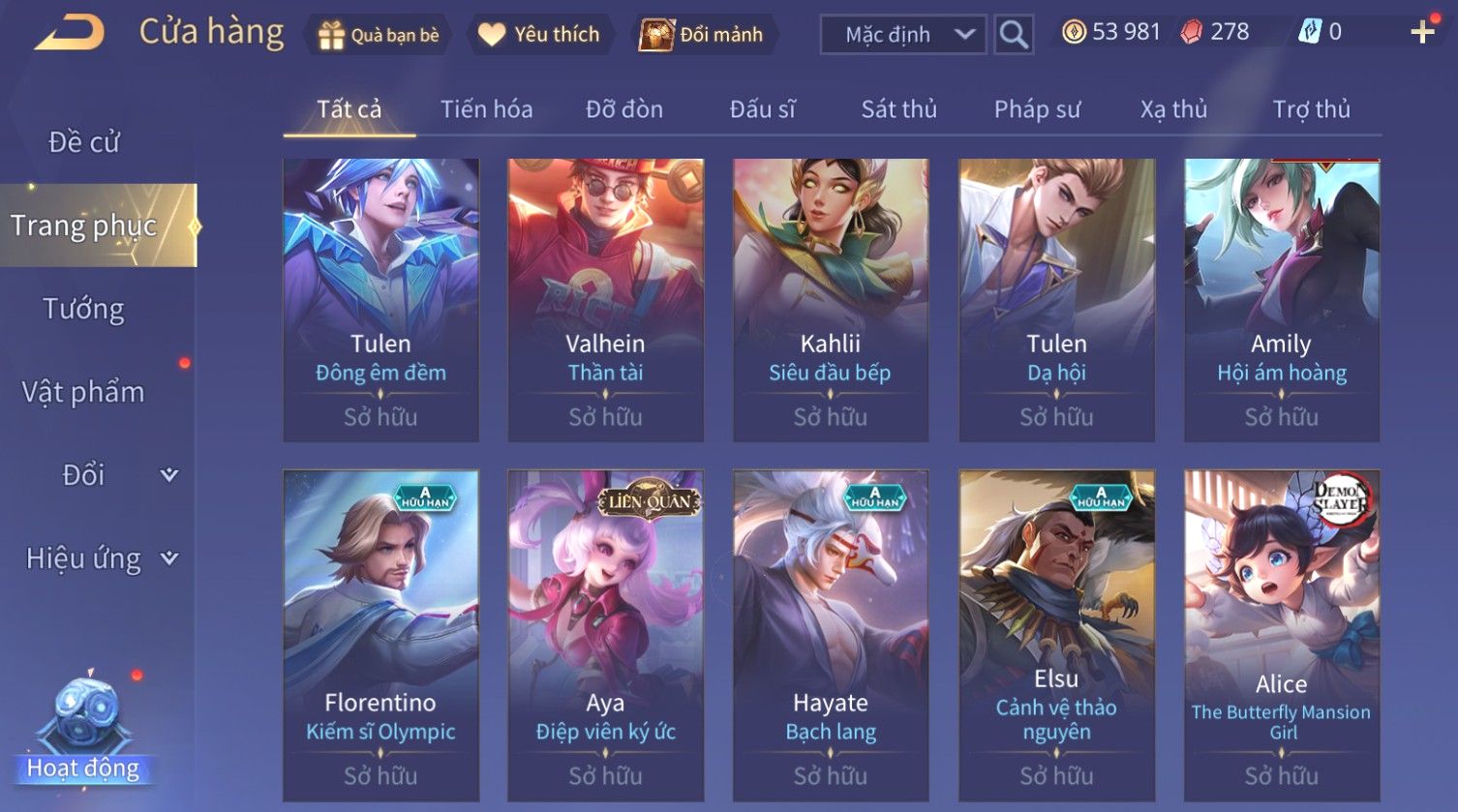Open the search magnifier icon
Screen dimensions: 1458x812
tap(1014, 35)
